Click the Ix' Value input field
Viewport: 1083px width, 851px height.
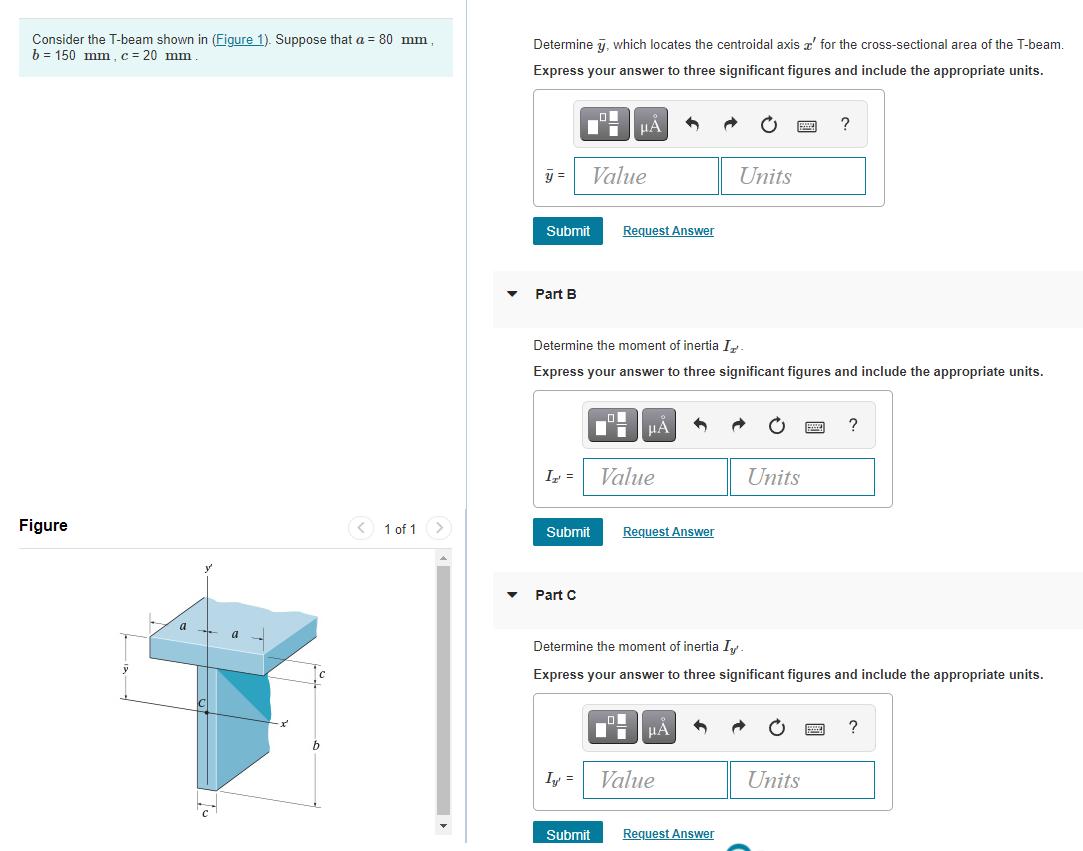[655, 477]
